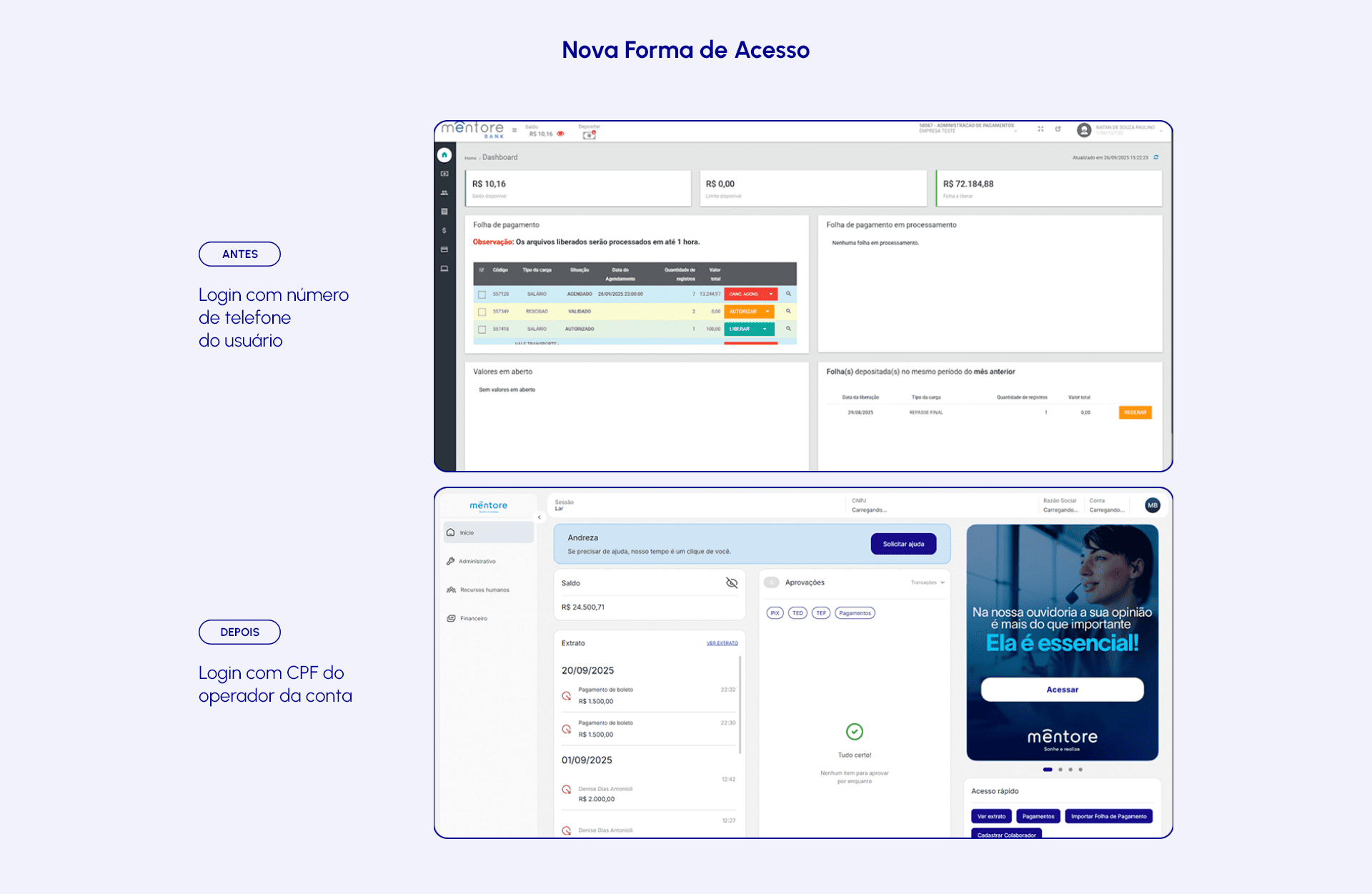The width and height of the screenshot is (1372, 894).
Task: Toggle the Aprovações switch
Action: pos(772,582)
